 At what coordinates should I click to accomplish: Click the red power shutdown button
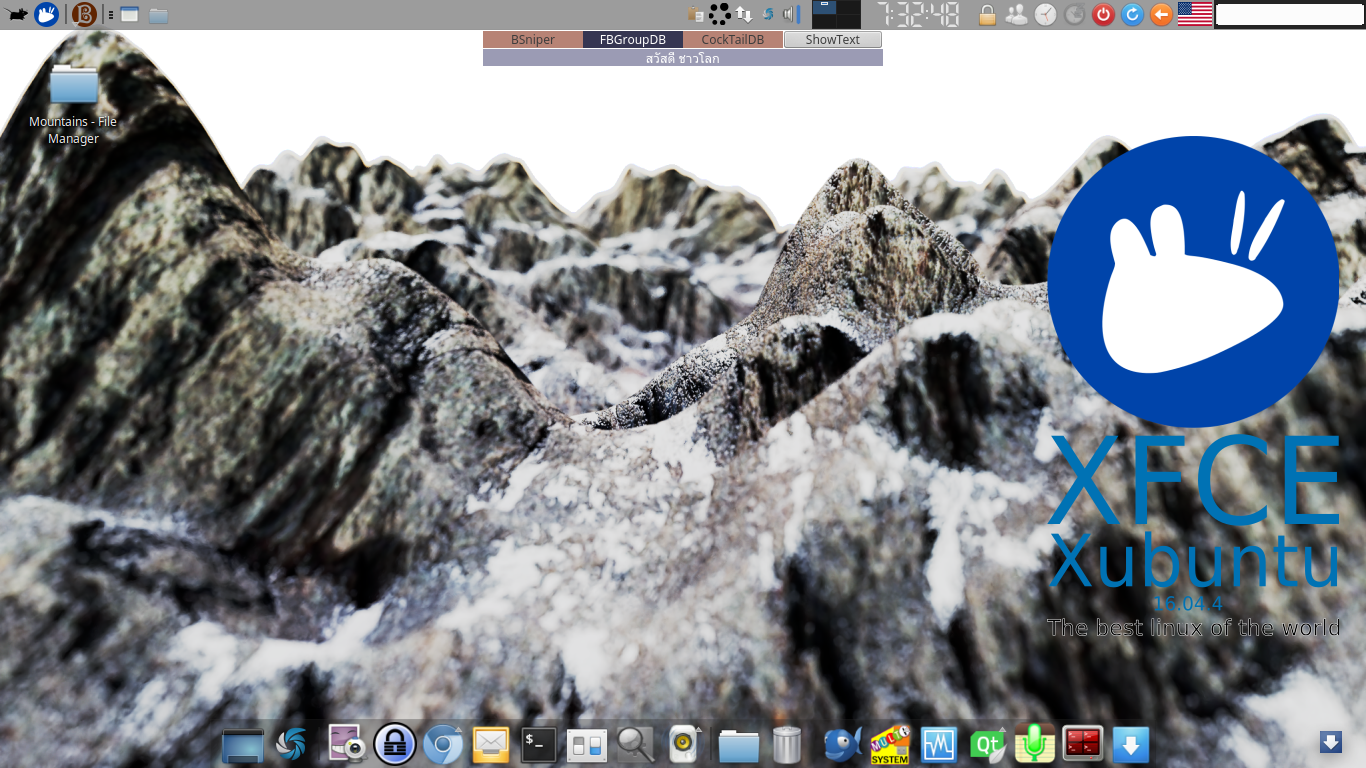tap(1103, 14)
